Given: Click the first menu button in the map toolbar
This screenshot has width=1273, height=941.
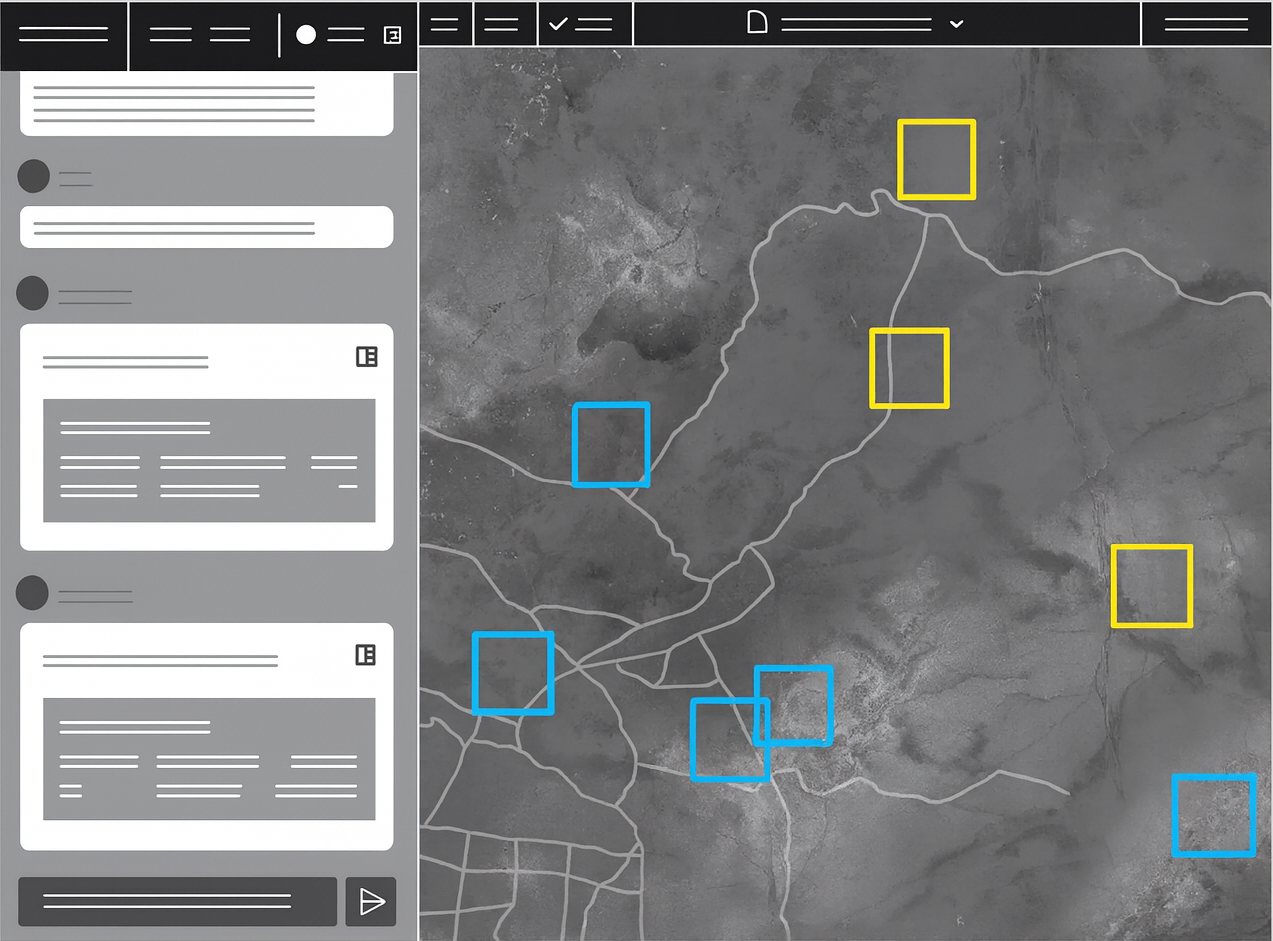Looking at the screenshot, I should click(x=445, y=24).
